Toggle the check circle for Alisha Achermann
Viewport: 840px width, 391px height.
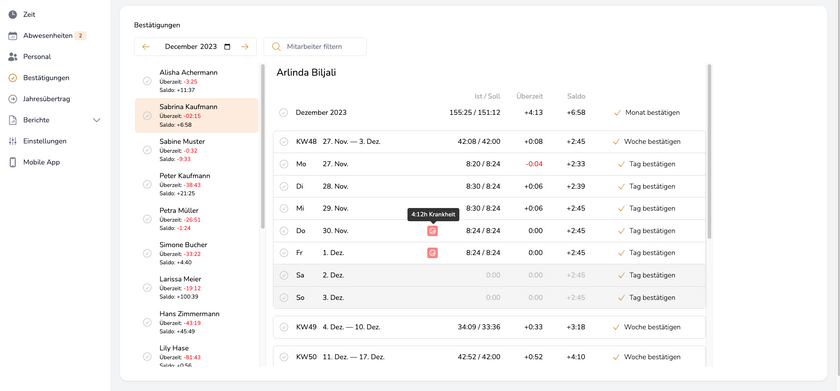[147, 81]
